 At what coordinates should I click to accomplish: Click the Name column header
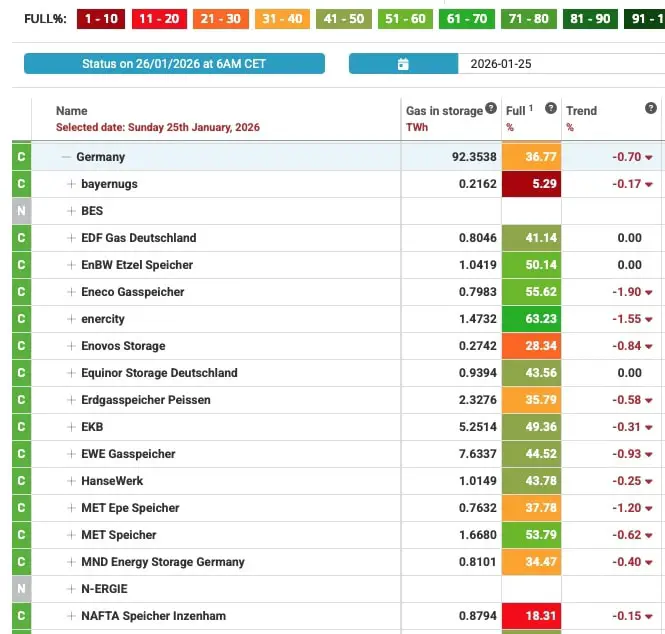[72, 111]
